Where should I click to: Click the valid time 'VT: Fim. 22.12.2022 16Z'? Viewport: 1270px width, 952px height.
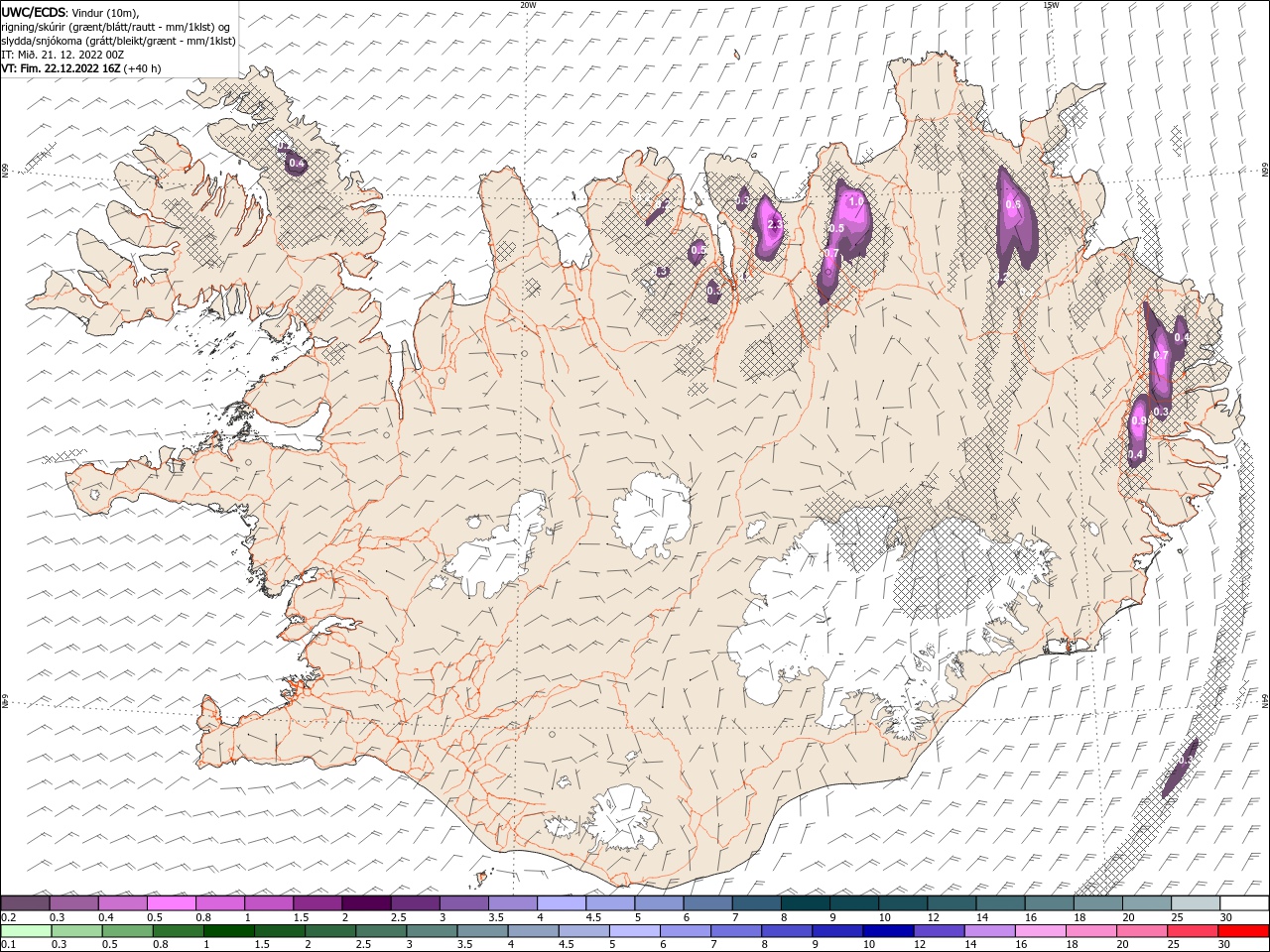coord(61,68)
